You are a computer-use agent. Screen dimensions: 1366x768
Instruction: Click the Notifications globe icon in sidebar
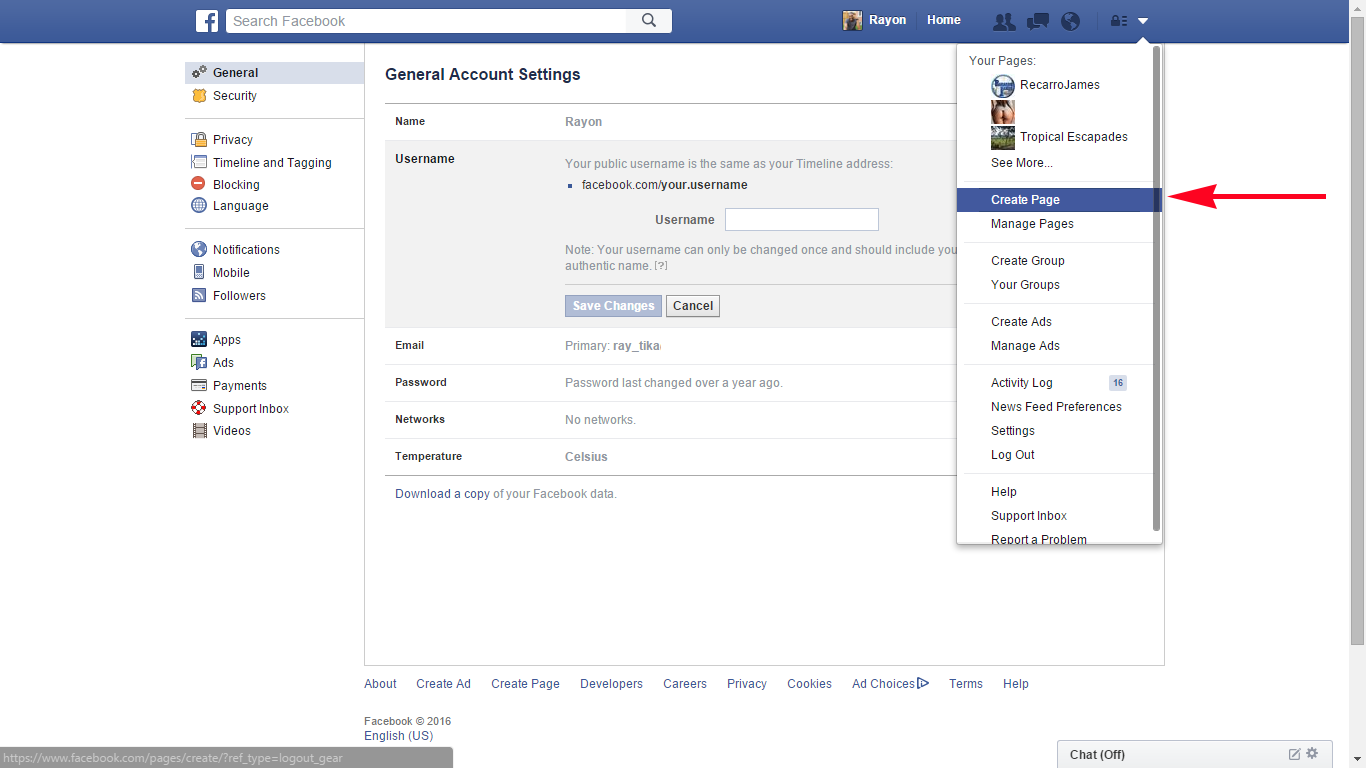pyautogui.click(x=199, y=250)
